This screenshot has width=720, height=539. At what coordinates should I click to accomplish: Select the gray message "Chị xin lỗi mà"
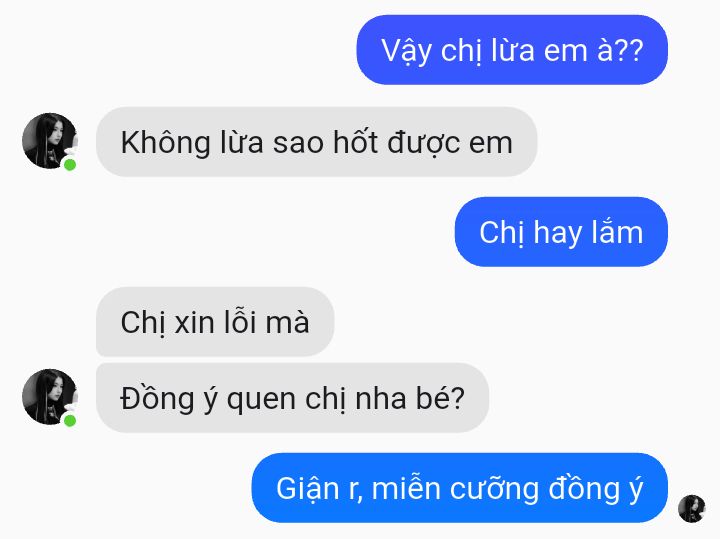(x=215, y=321)
